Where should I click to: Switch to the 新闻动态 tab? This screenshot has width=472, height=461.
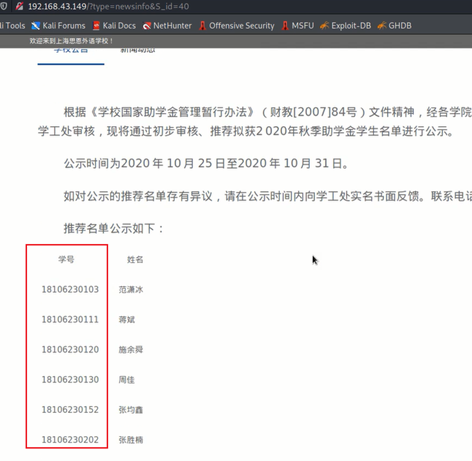138,51
